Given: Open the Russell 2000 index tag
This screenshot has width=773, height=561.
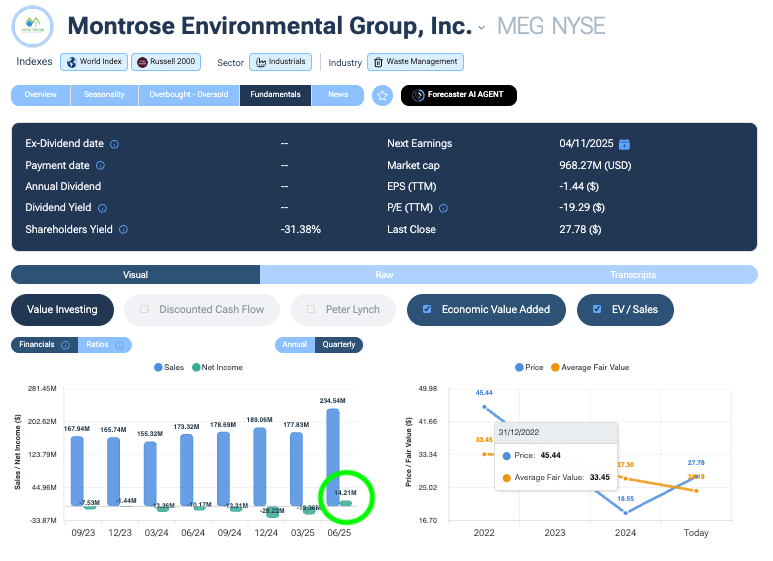Looking at the screenshot, I should point(166,62).
